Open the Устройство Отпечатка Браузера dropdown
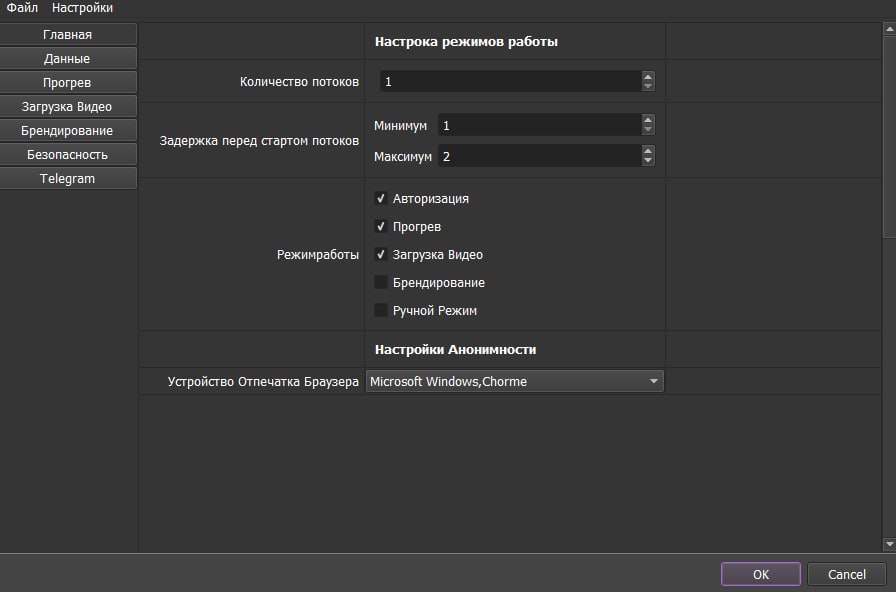Screen dimensions: 896x592 [x=514, y=381]
